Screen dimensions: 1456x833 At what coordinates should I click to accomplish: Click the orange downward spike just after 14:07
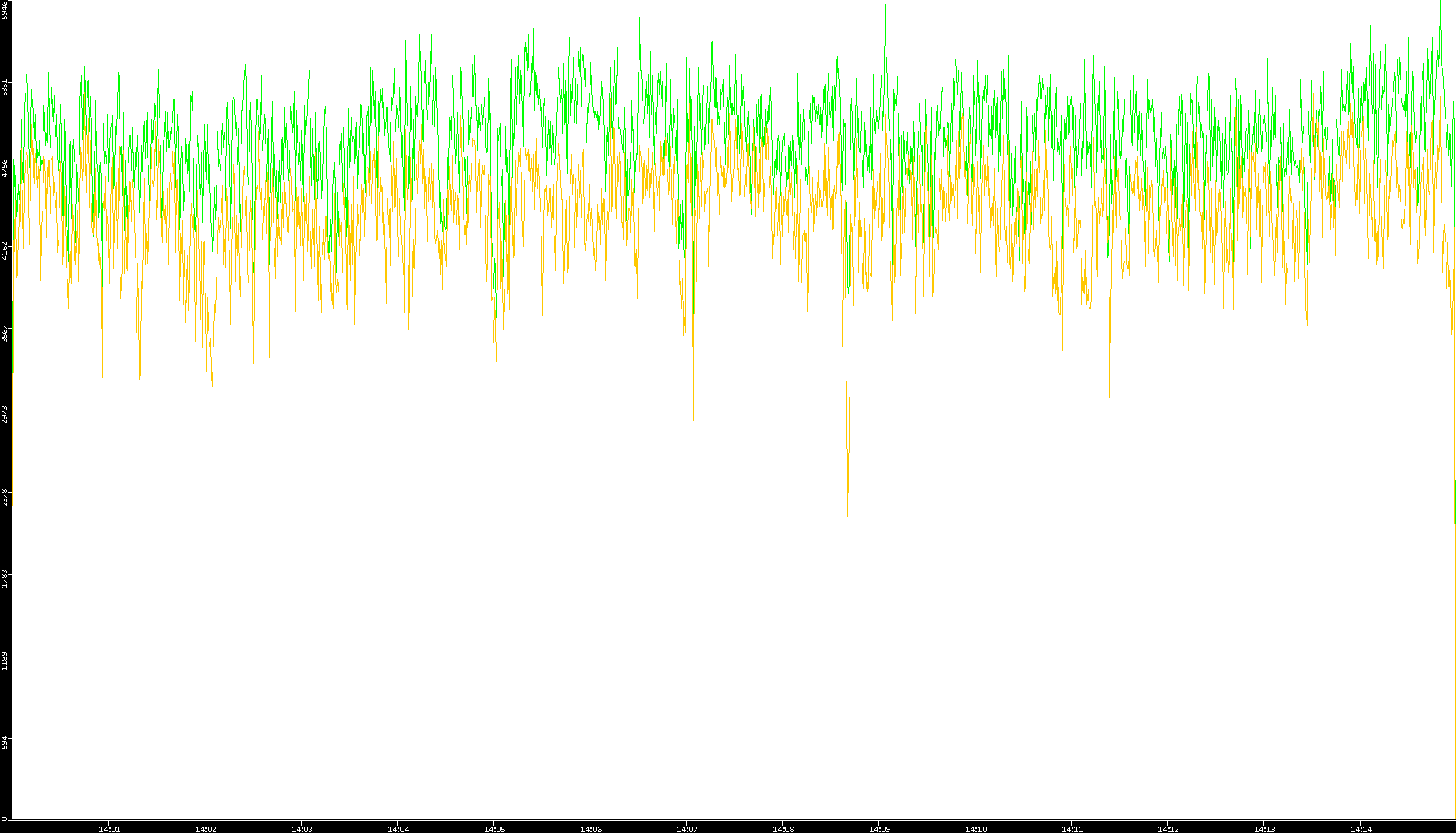pos(693,417)
